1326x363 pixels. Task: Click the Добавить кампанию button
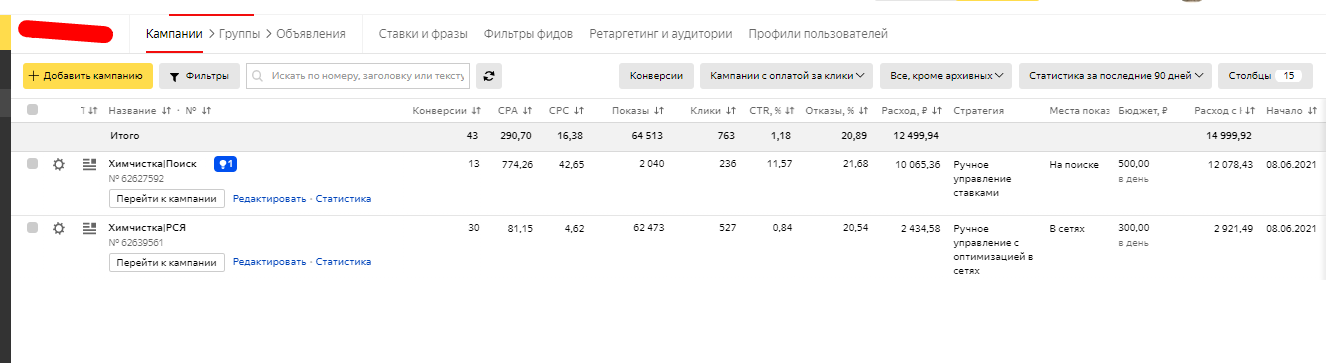coord(88,75)
